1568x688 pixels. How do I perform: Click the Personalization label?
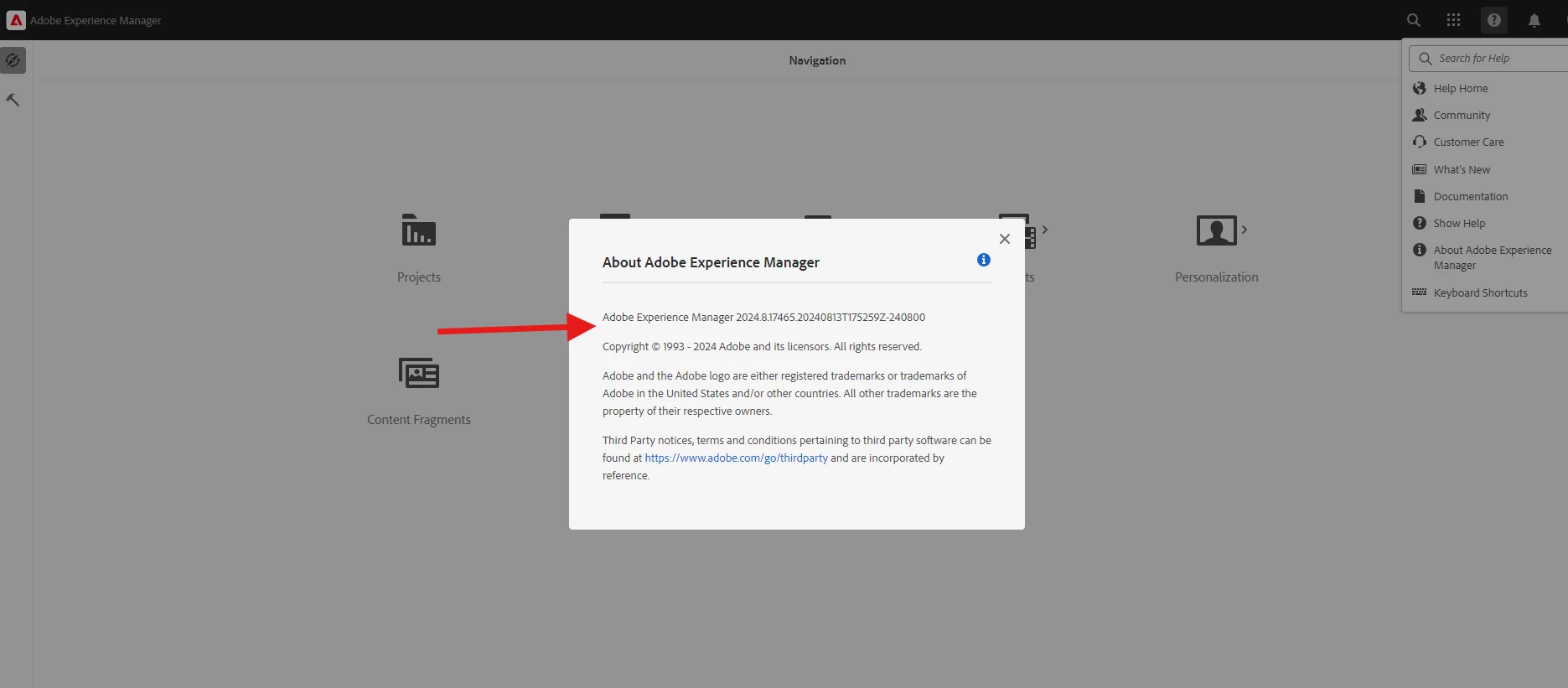[1217, 277]
